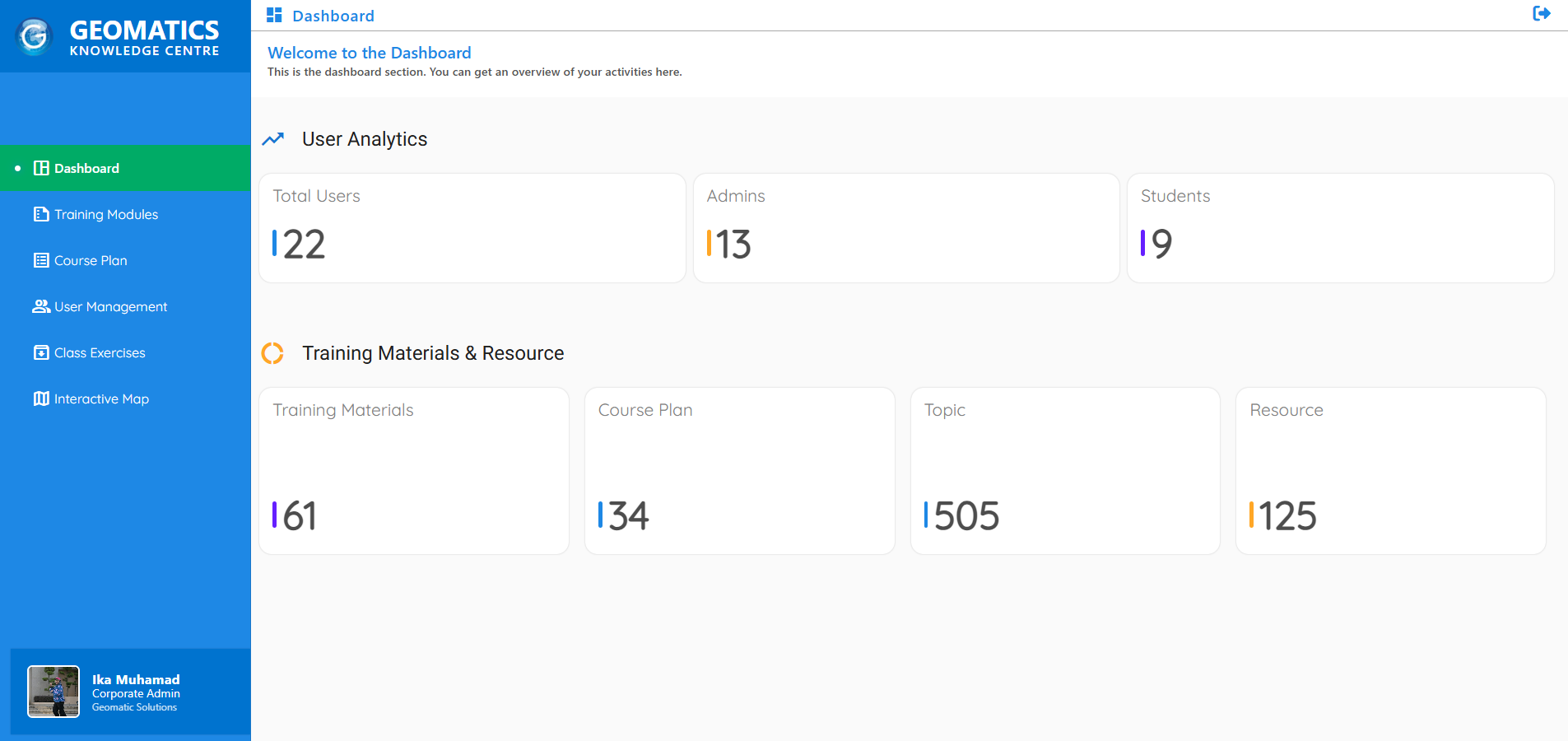The height and width of the screenshot is (741, 1568).
Task: Click the Resource card showing 125
Action: click(1390, 471)
